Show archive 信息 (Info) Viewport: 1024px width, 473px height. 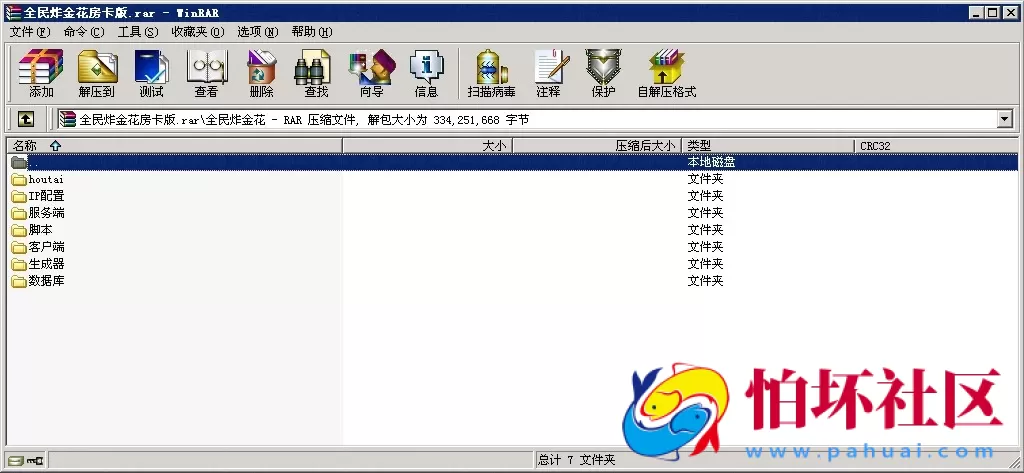coord(426,73)
